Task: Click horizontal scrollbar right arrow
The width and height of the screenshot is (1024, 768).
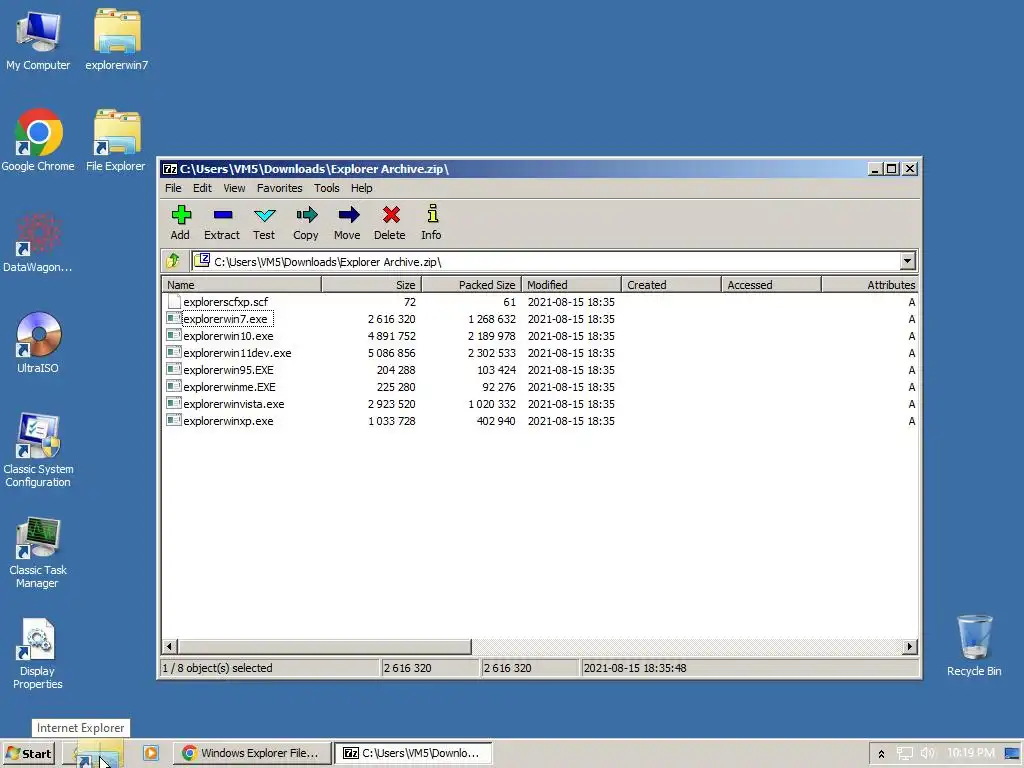Action: click(x=910, y=647)
